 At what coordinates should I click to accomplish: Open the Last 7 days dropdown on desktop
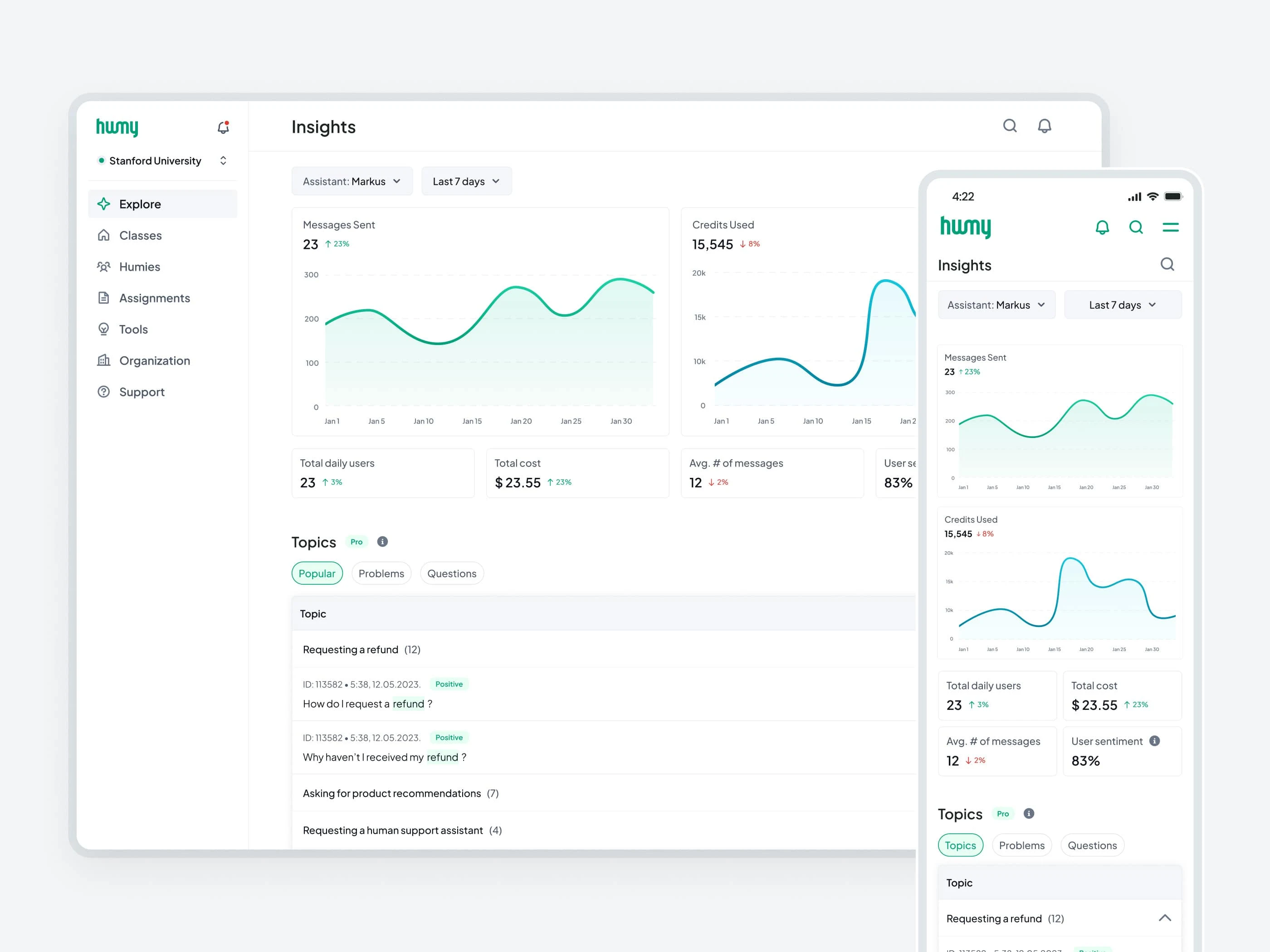pos(466,181)
